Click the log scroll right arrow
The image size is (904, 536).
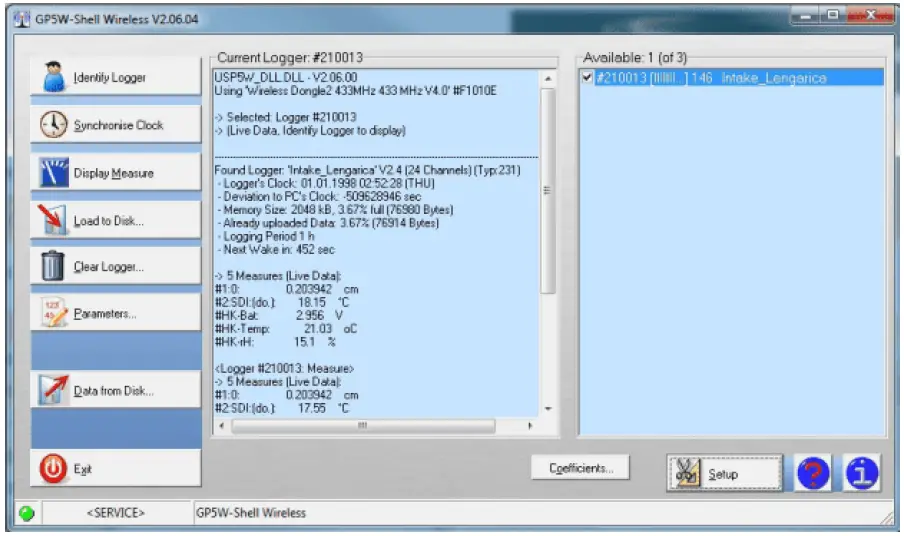(x=530, y=426)
